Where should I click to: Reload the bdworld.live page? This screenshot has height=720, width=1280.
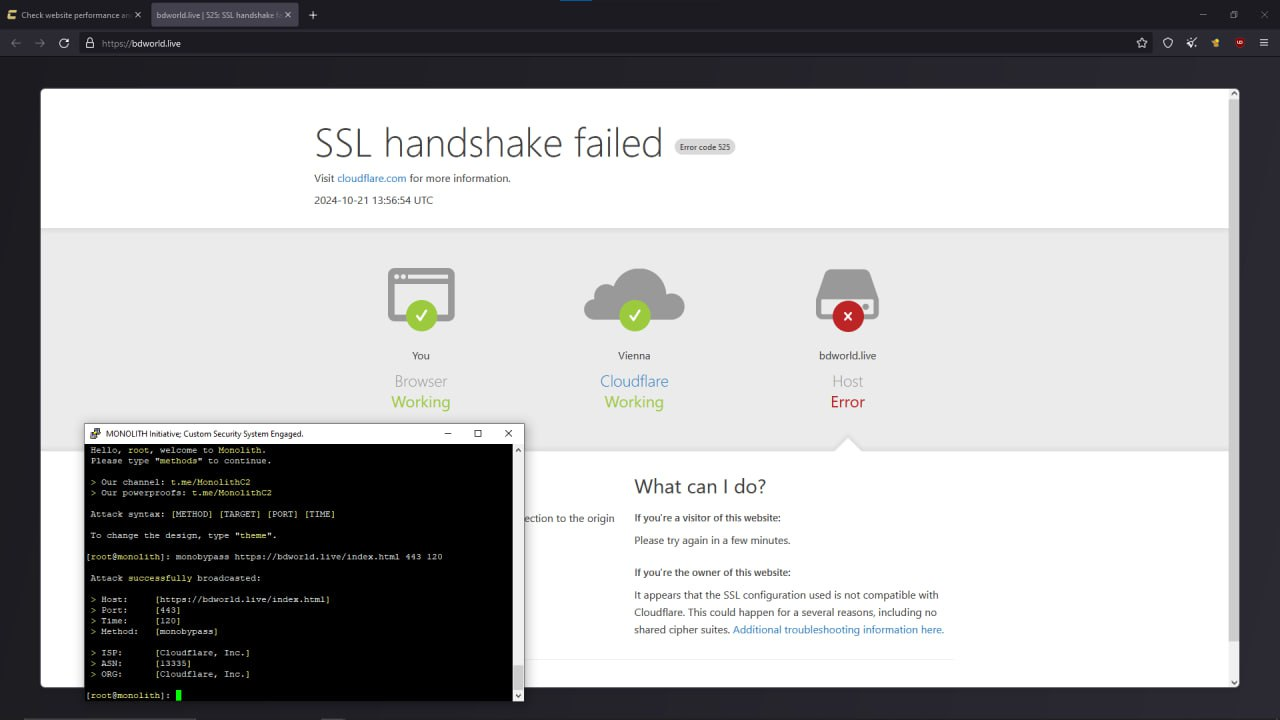click(64, 43)
